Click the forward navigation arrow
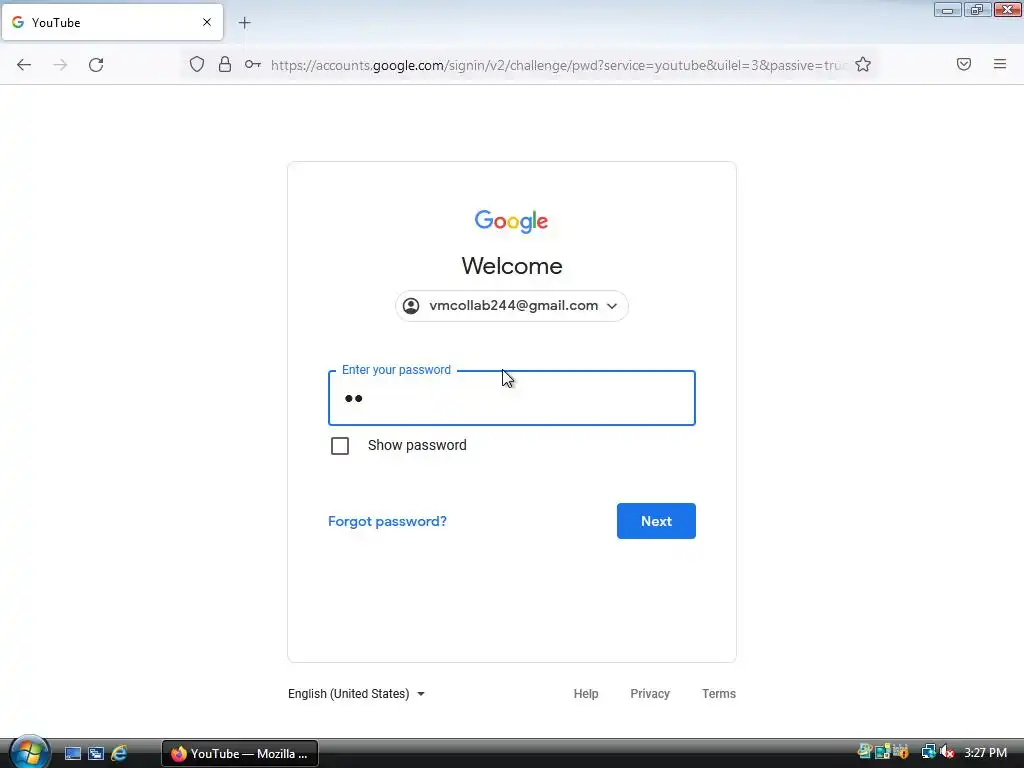The height and width of the screenshot is (768, 1024). click(60, 65)
